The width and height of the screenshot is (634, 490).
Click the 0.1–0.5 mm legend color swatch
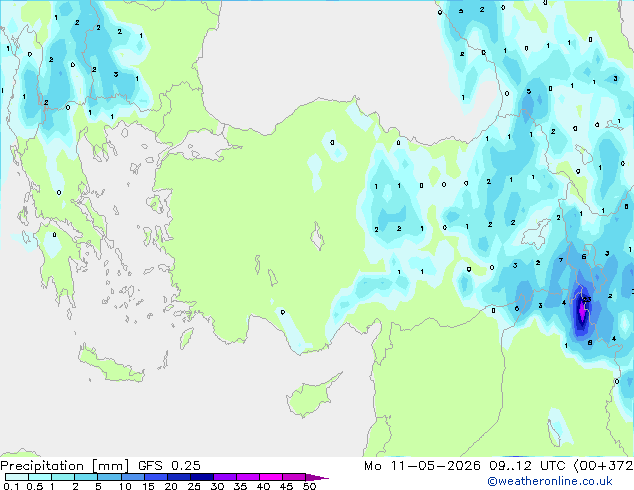17,477
